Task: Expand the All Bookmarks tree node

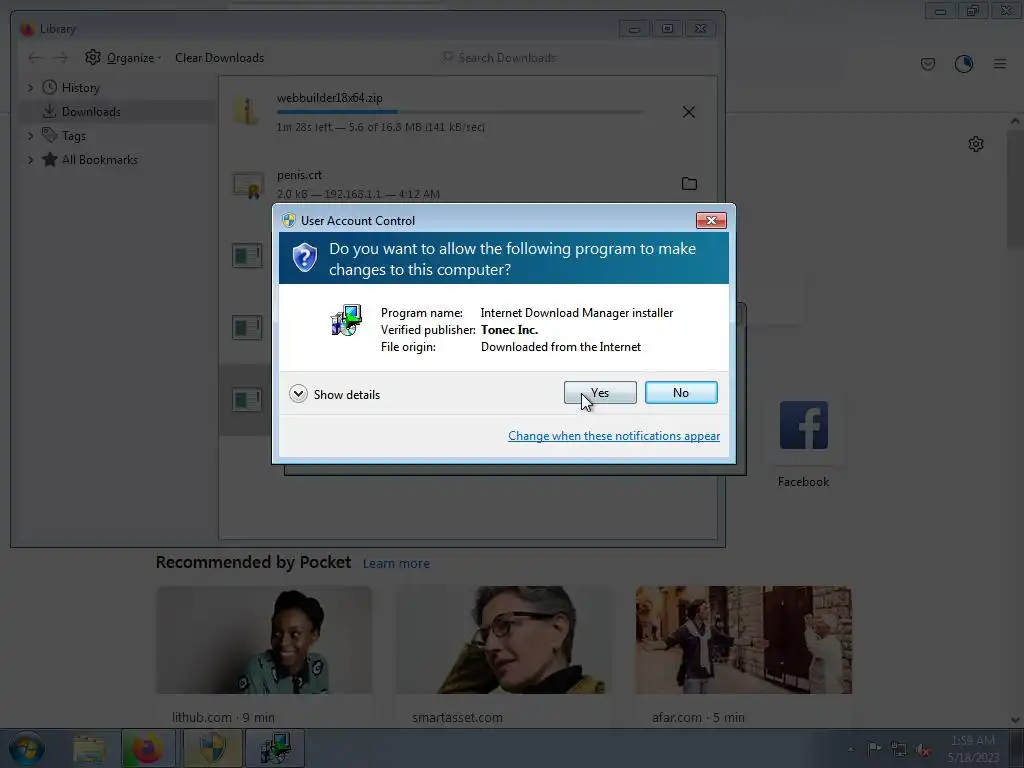Action: (x=30, y=160)
